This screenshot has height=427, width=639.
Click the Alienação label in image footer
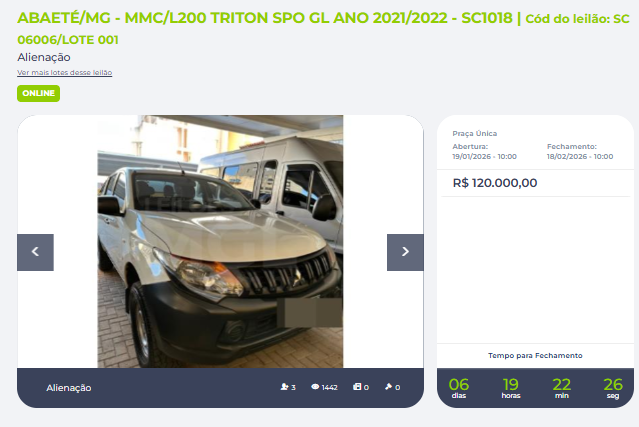68,387
